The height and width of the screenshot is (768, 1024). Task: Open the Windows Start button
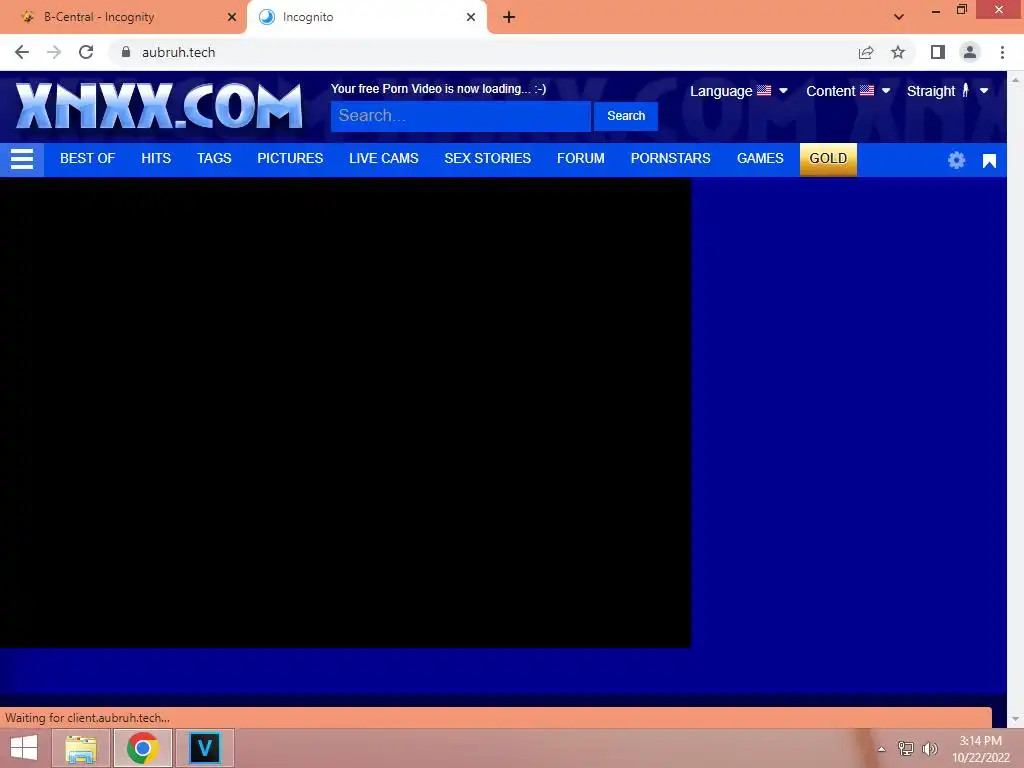coord(24,748)
